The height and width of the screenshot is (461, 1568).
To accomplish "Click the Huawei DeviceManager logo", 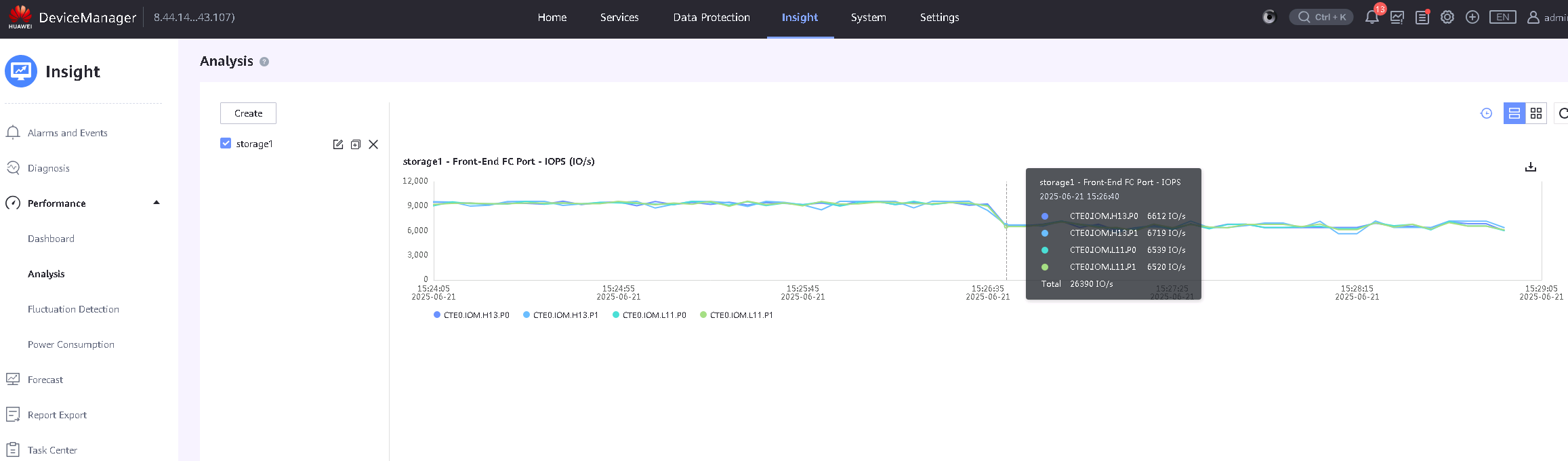I will point(20,17).
